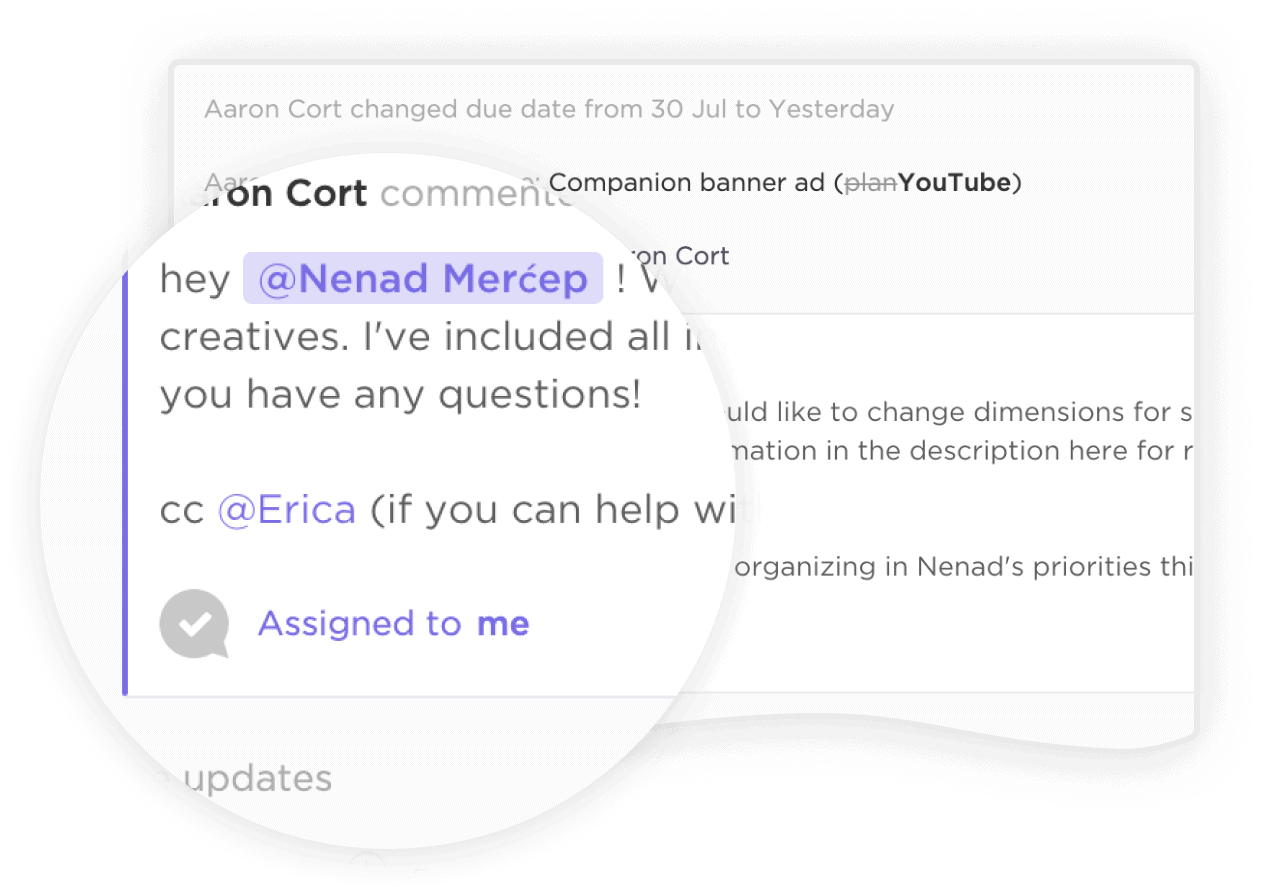The height and width of the screenshot is (892, 1262).
Task: Expand the due date change activity entry
Action: pyautogui.click(x=550, y=109)
